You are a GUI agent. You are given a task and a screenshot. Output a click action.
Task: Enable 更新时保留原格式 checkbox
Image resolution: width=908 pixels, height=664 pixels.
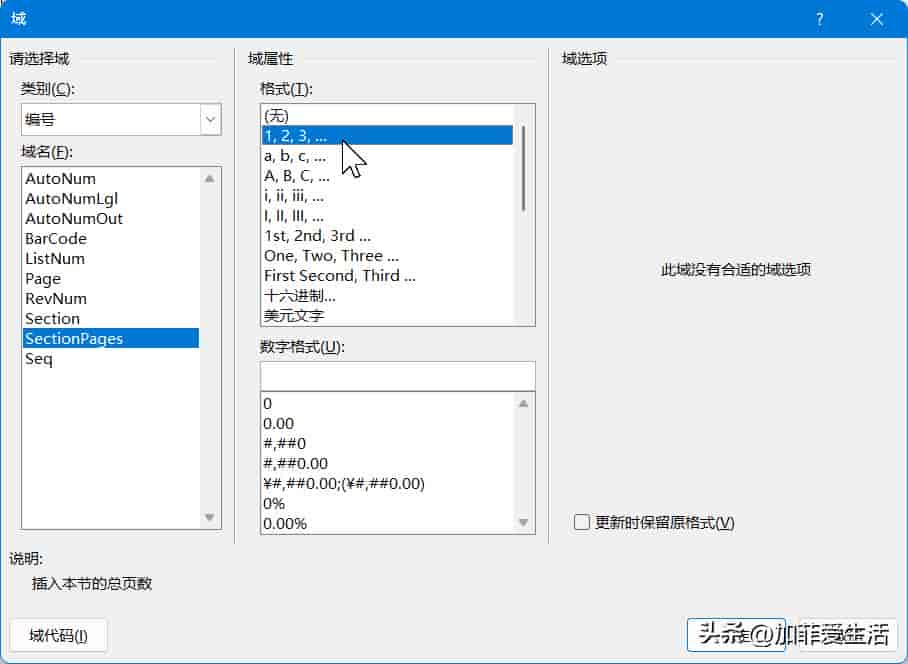[581, 522]
